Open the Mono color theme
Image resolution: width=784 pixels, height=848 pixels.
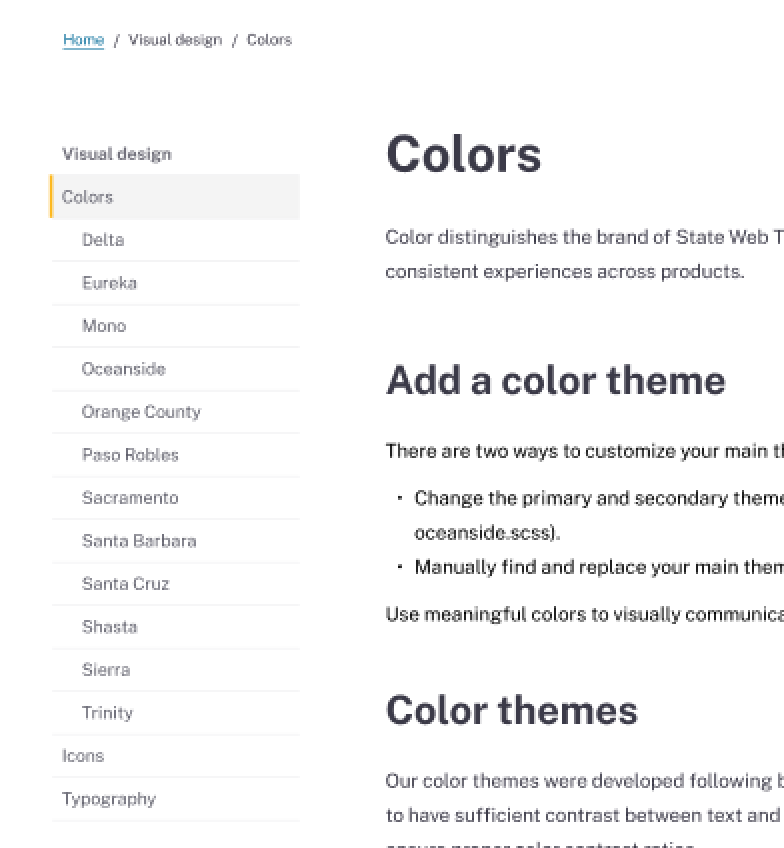click(103, 326)
